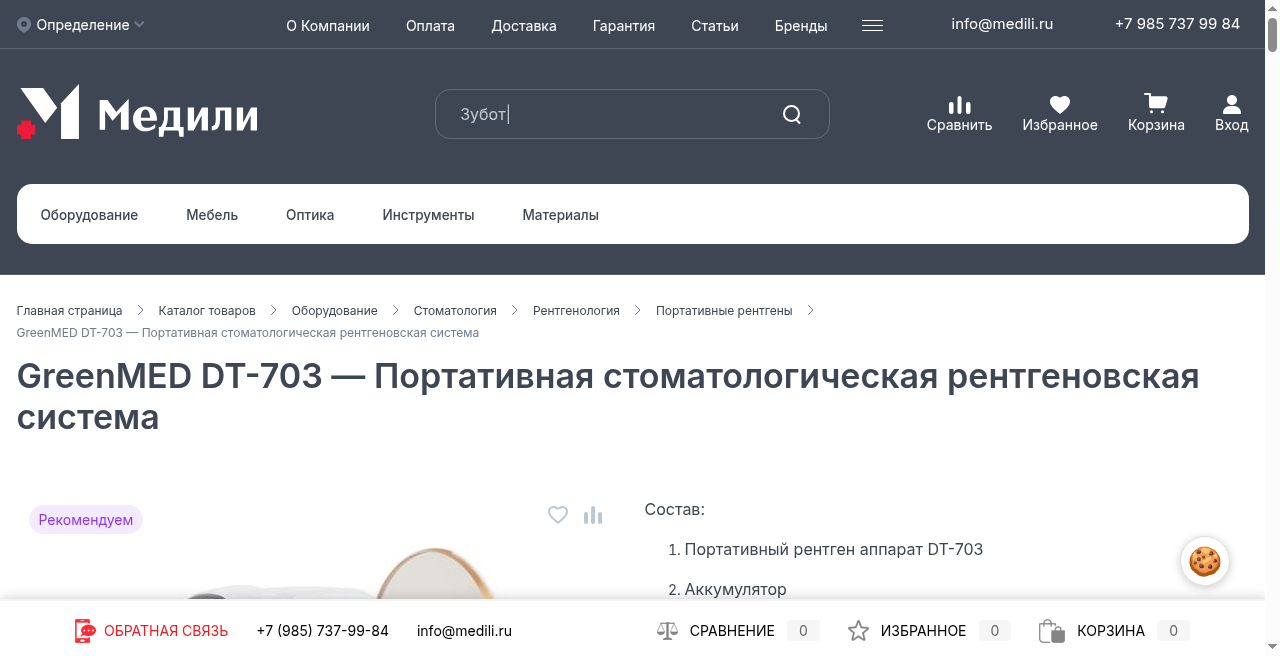Click the Медили logo
This screenshot has height=656, width=1280.
coord(137,112)
